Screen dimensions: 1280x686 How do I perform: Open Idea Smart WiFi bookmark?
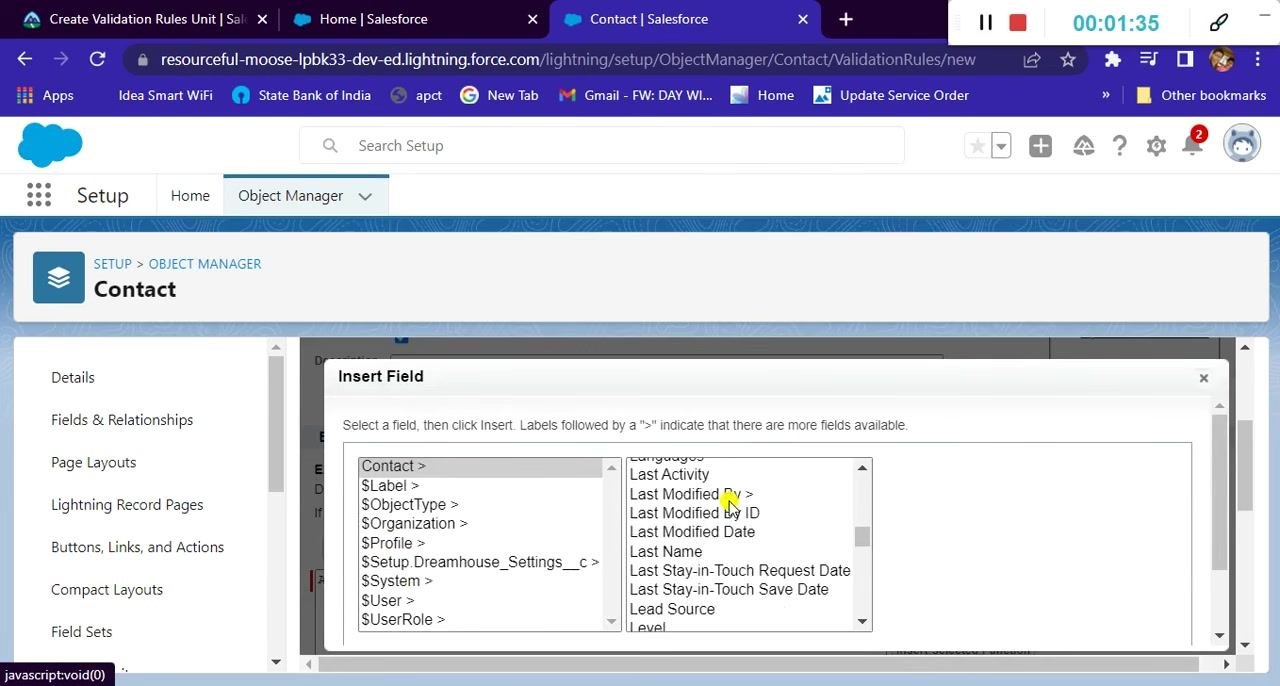[x=165, y=95]
